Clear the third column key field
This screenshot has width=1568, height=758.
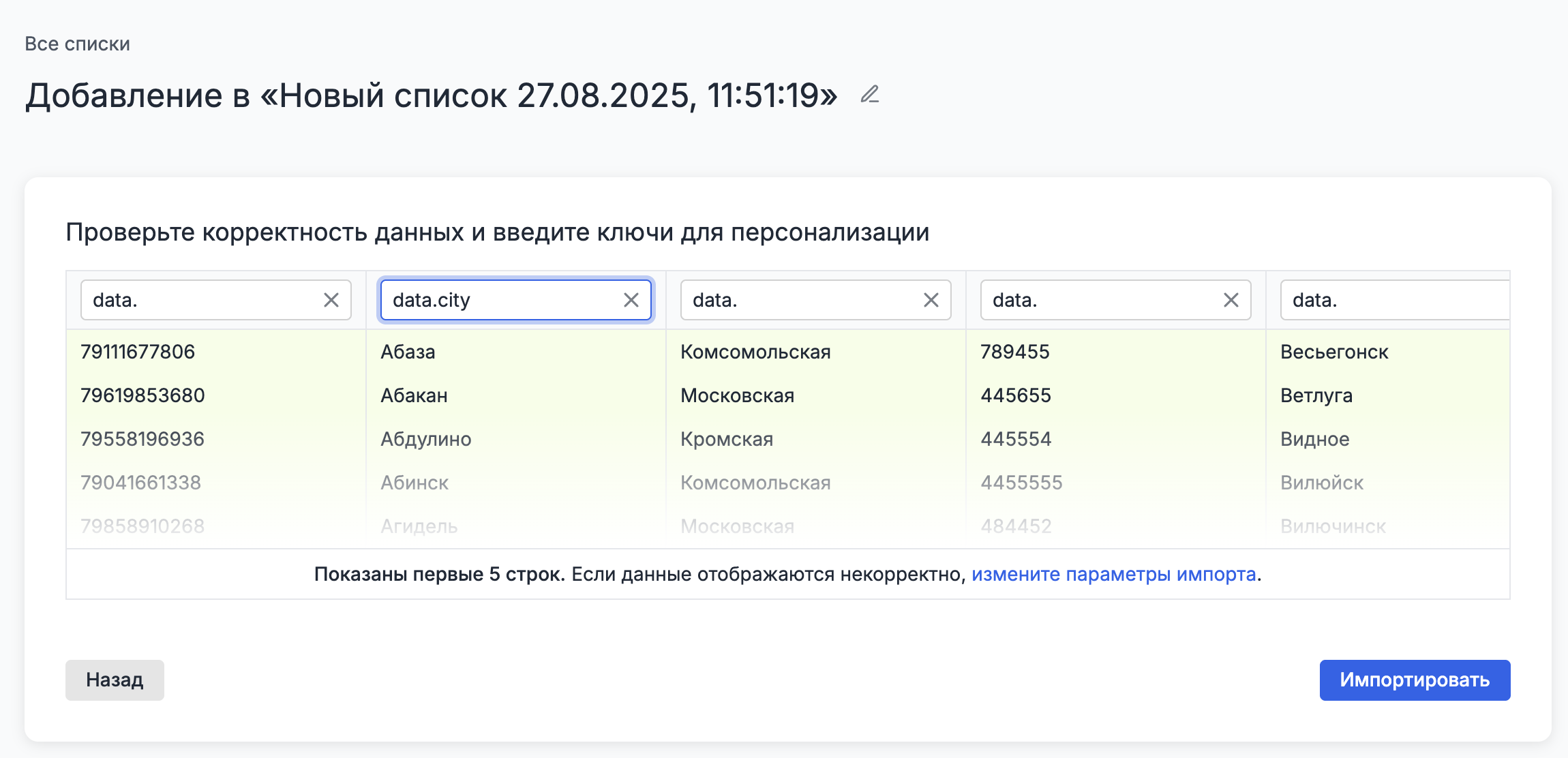point(931,300)
